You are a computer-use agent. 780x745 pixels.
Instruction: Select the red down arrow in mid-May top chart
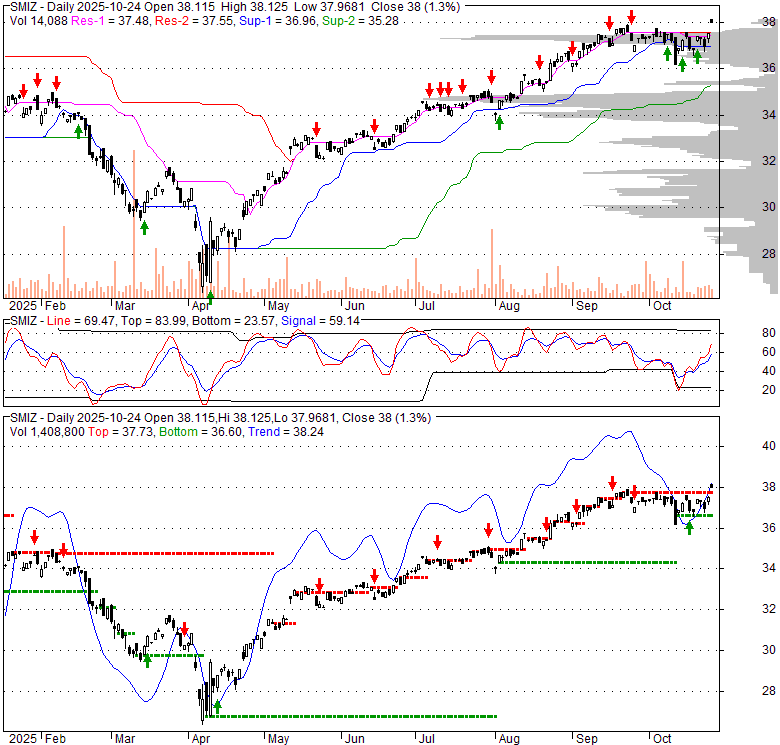(315, 128)
